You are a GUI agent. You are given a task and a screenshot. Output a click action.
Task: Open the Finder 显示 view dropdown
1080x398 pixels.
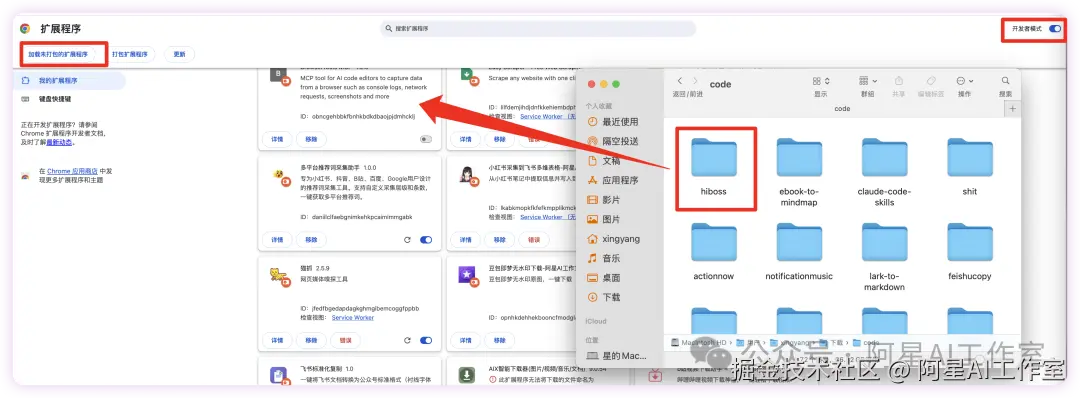[x=821, y=81]
